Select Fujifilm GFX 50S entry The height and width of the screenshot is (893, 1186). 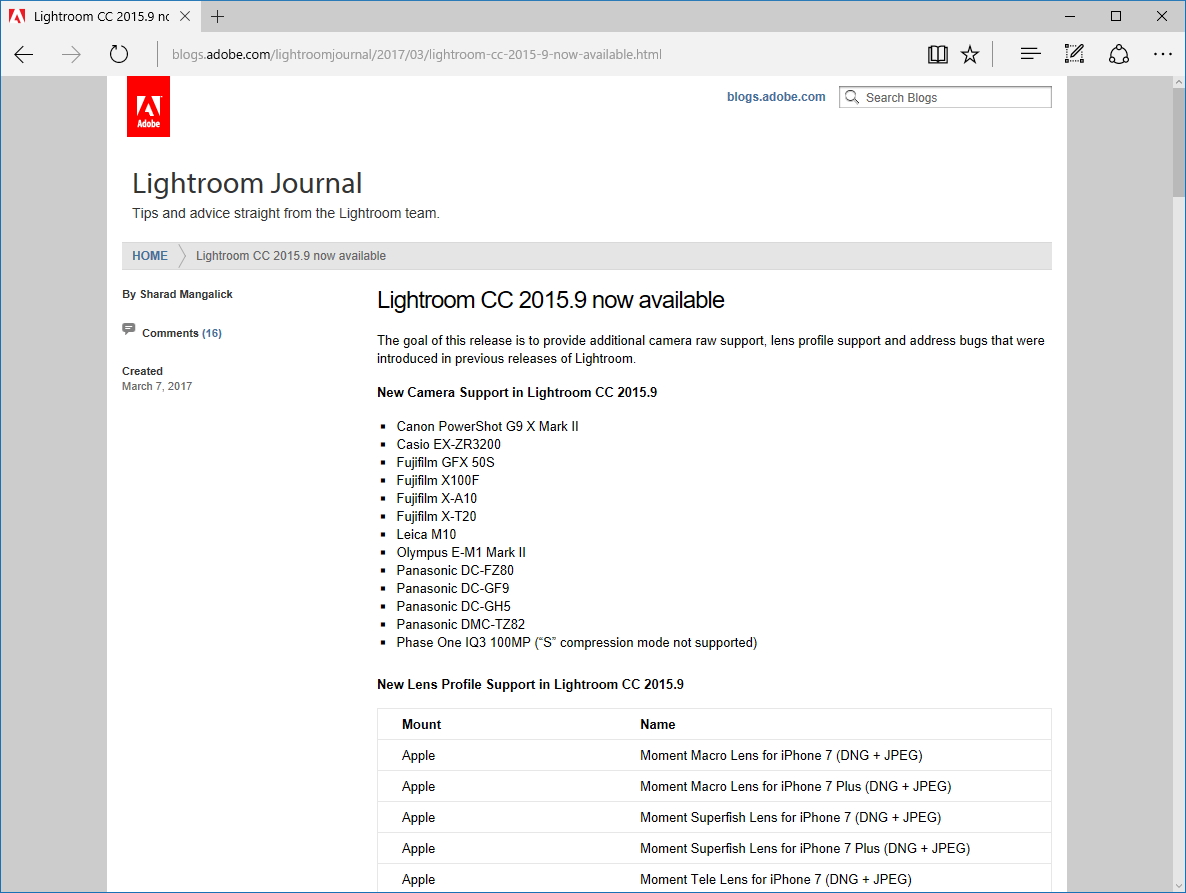coord(446,463)
